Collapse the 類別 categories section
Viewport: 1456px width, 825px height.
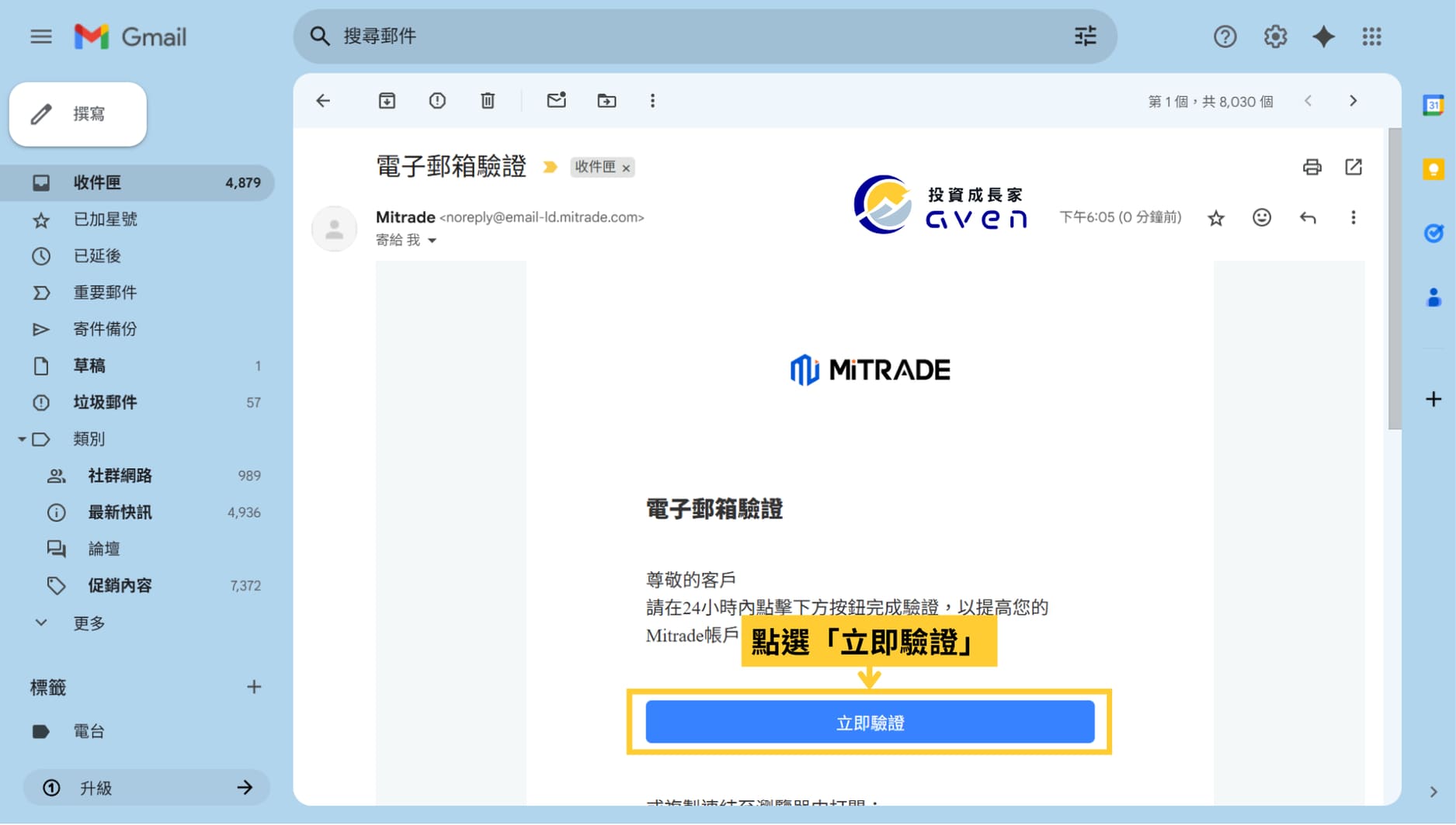click(22, 439)
